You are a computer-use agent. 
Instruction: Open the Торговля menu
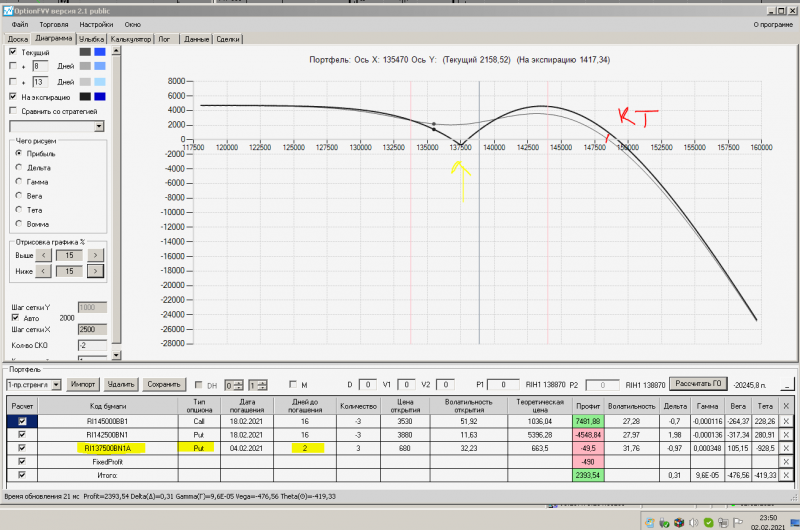(x=54, y=24)
